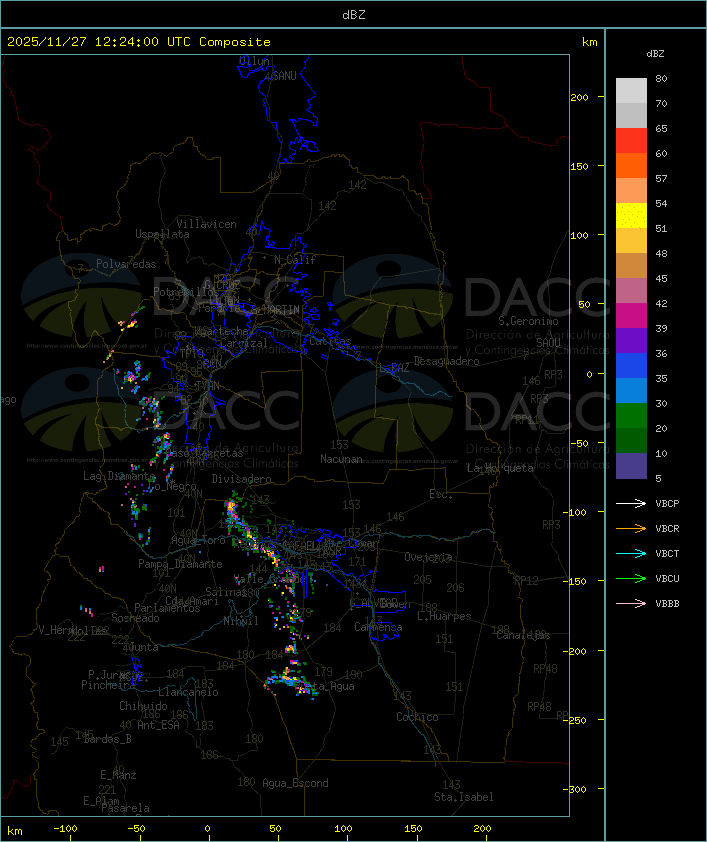Pick the red 60-65 dBZ swatch
The image size is (707, 842).
(x=631, y=141)
